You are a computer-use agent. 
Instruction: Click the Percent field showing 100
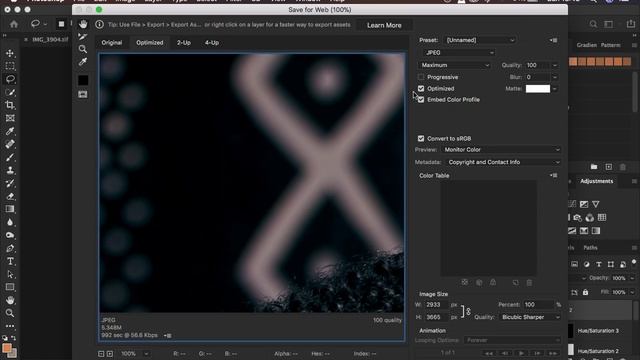point(538,304)
